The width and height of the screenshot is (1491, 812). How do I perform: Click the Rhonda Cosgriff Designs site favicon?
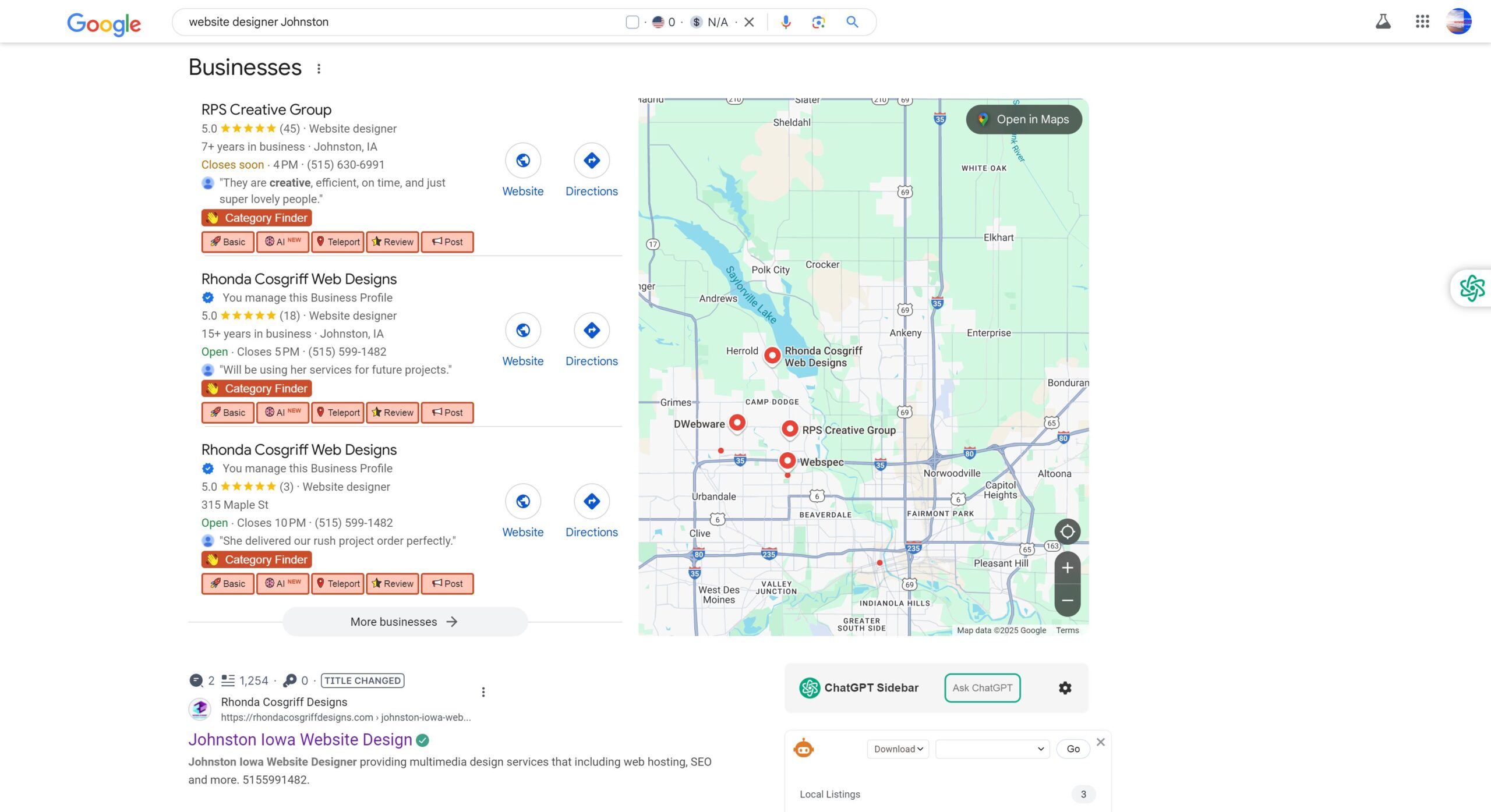[x=200, y=708]
